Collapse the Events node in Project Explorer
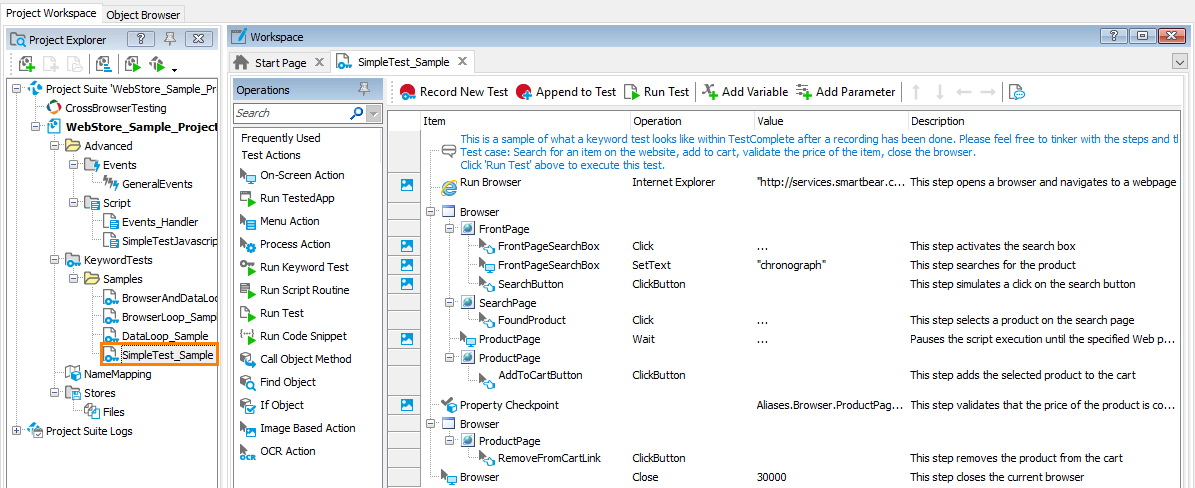This screenshot has height=488, width=1195. point(73,165)
